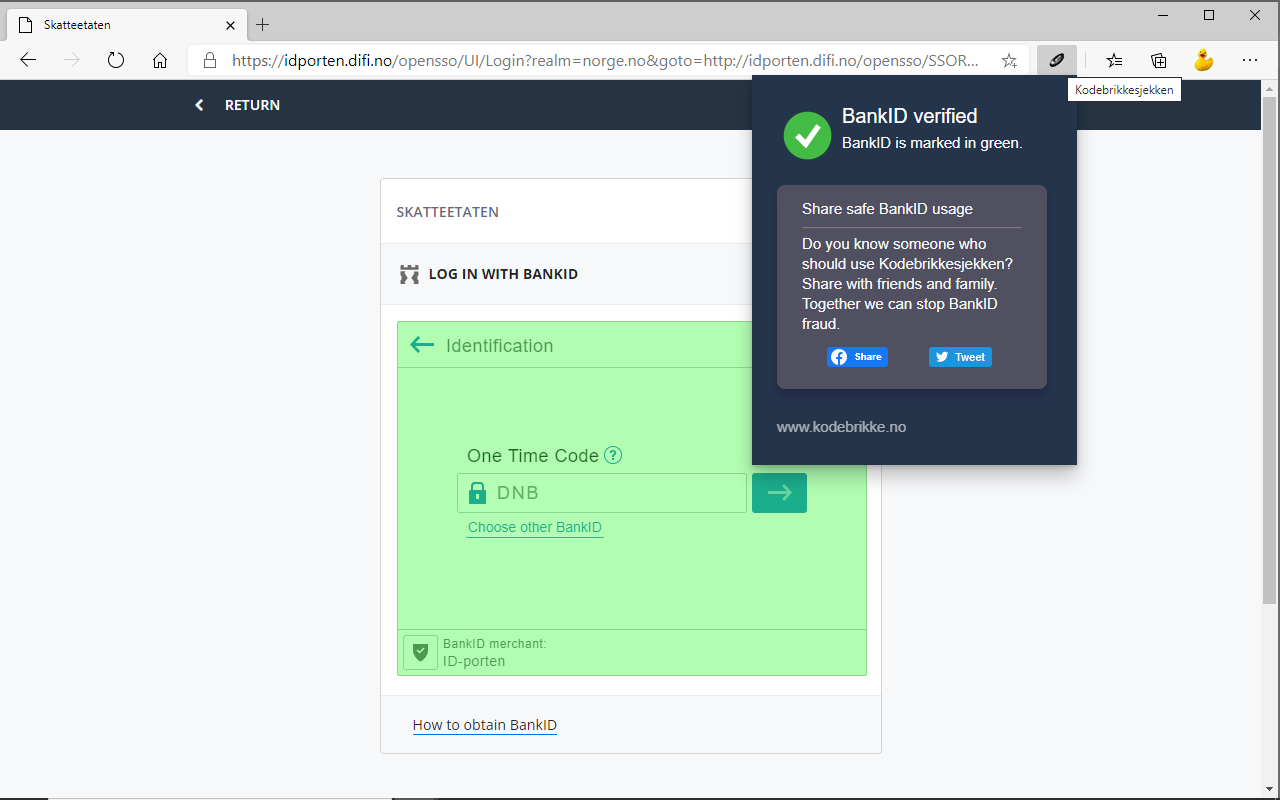Click the SKATTEETATEN heading text
This screenshot has height=800, width=1280.
coord(448,212)
